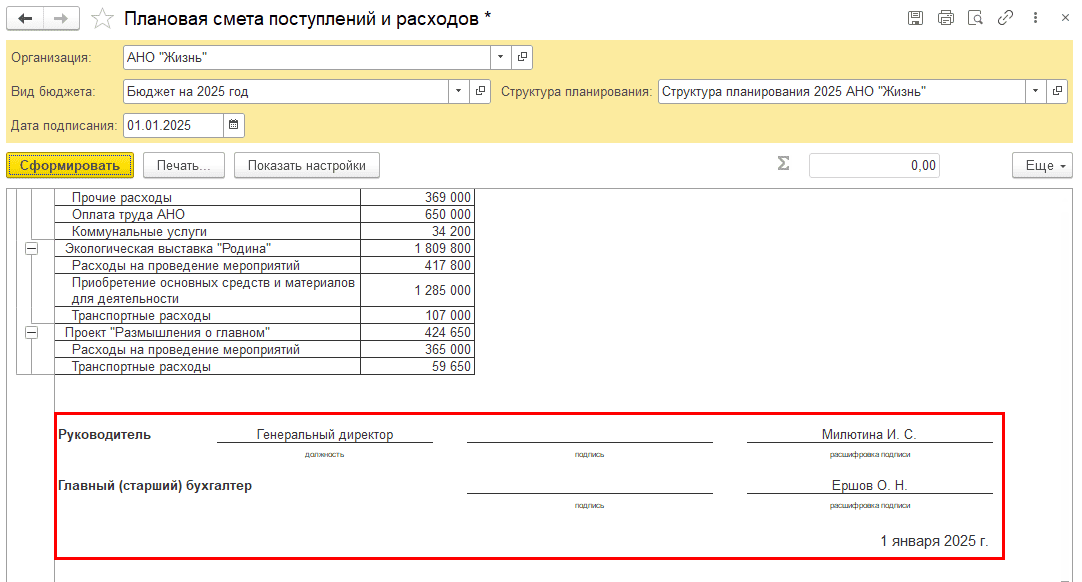Open the АНО "Жизнь" organization card
Viewport: 1082px width, 582px height.
click(x=522, y=58)
